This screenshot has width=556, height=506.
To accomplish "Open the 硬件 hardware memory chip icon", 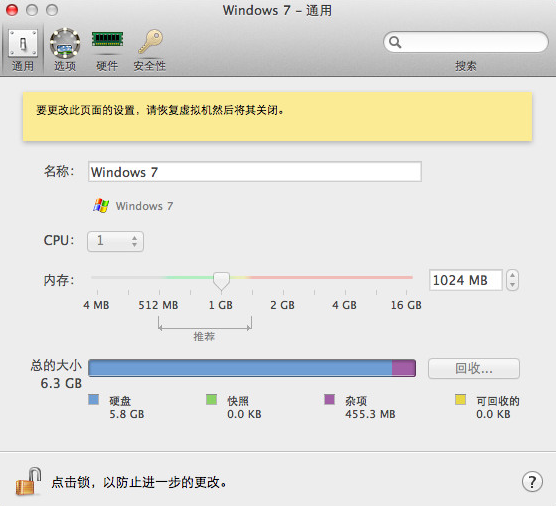I will tap(107, 39).
